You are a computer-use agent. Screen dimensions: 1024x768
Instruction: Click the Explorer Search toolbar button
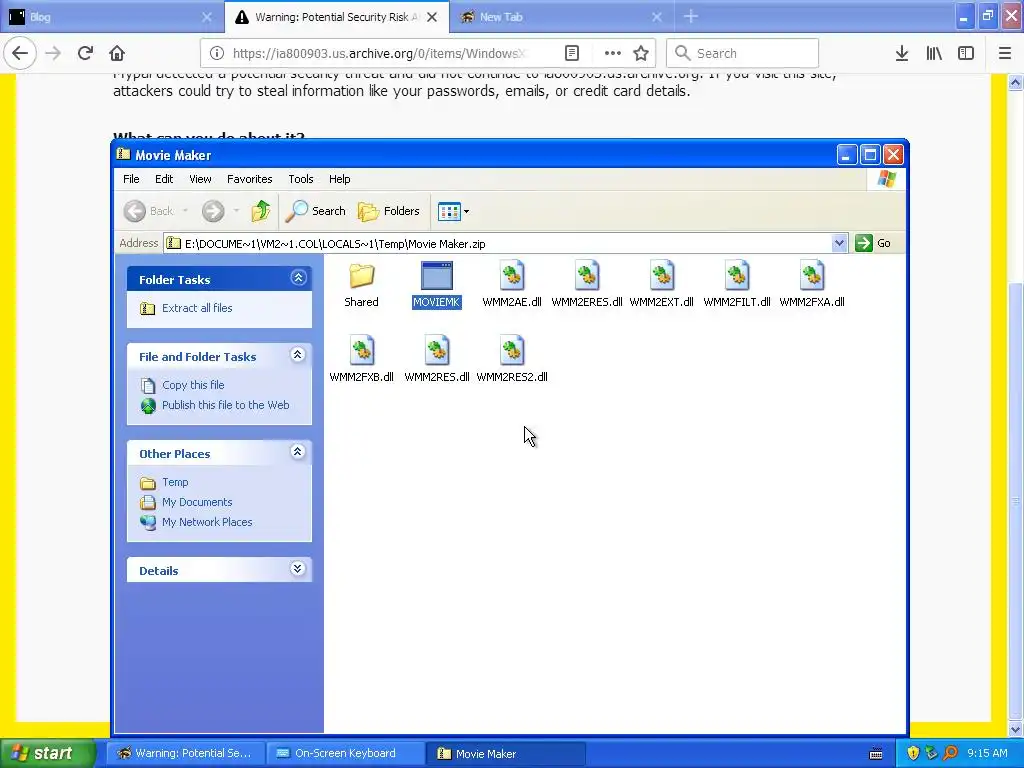pos(315,211)
